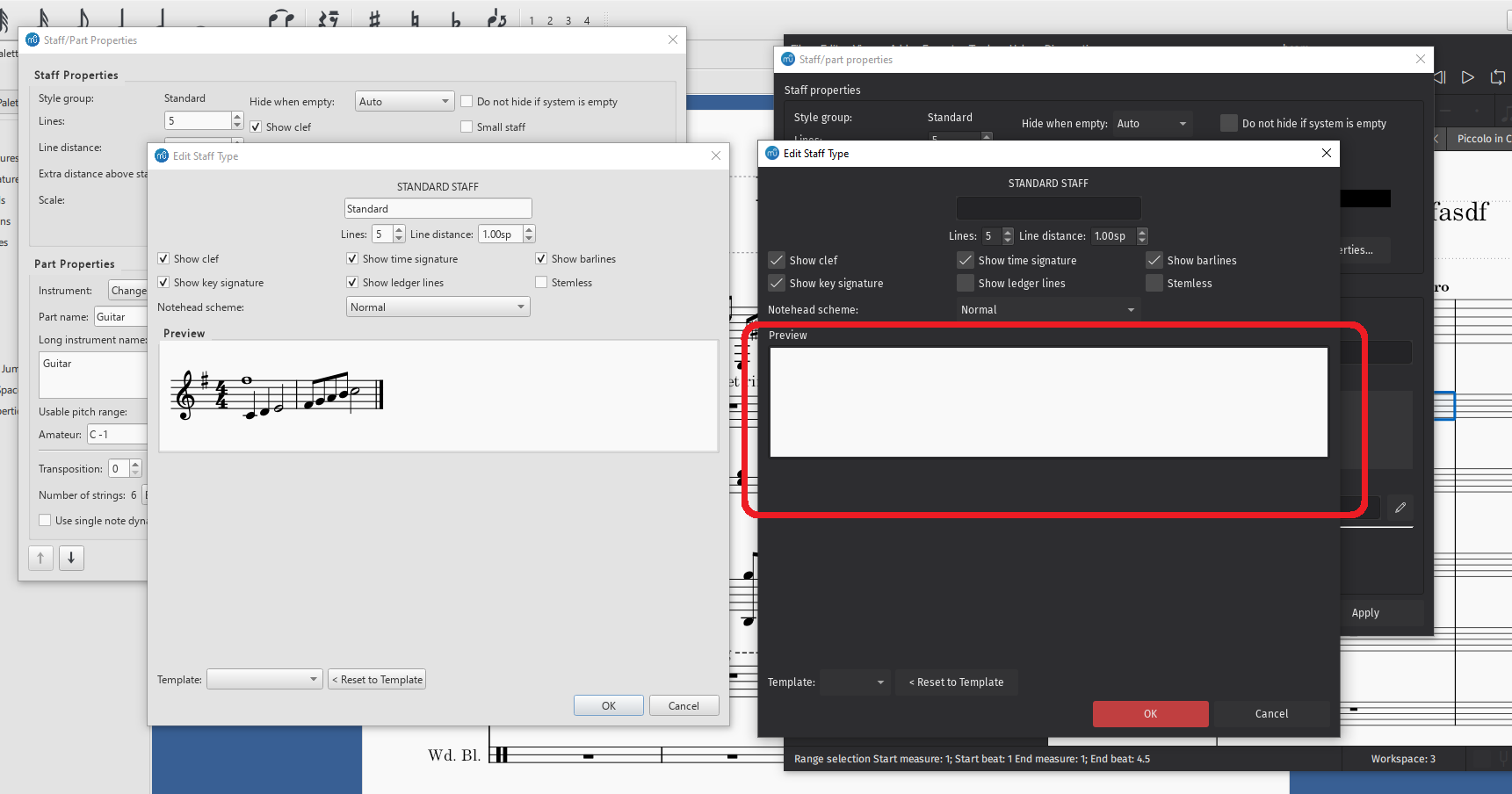Check Small staff in Staff Properties
This screenshot has height=794, width=1512.
click(467, 126)
